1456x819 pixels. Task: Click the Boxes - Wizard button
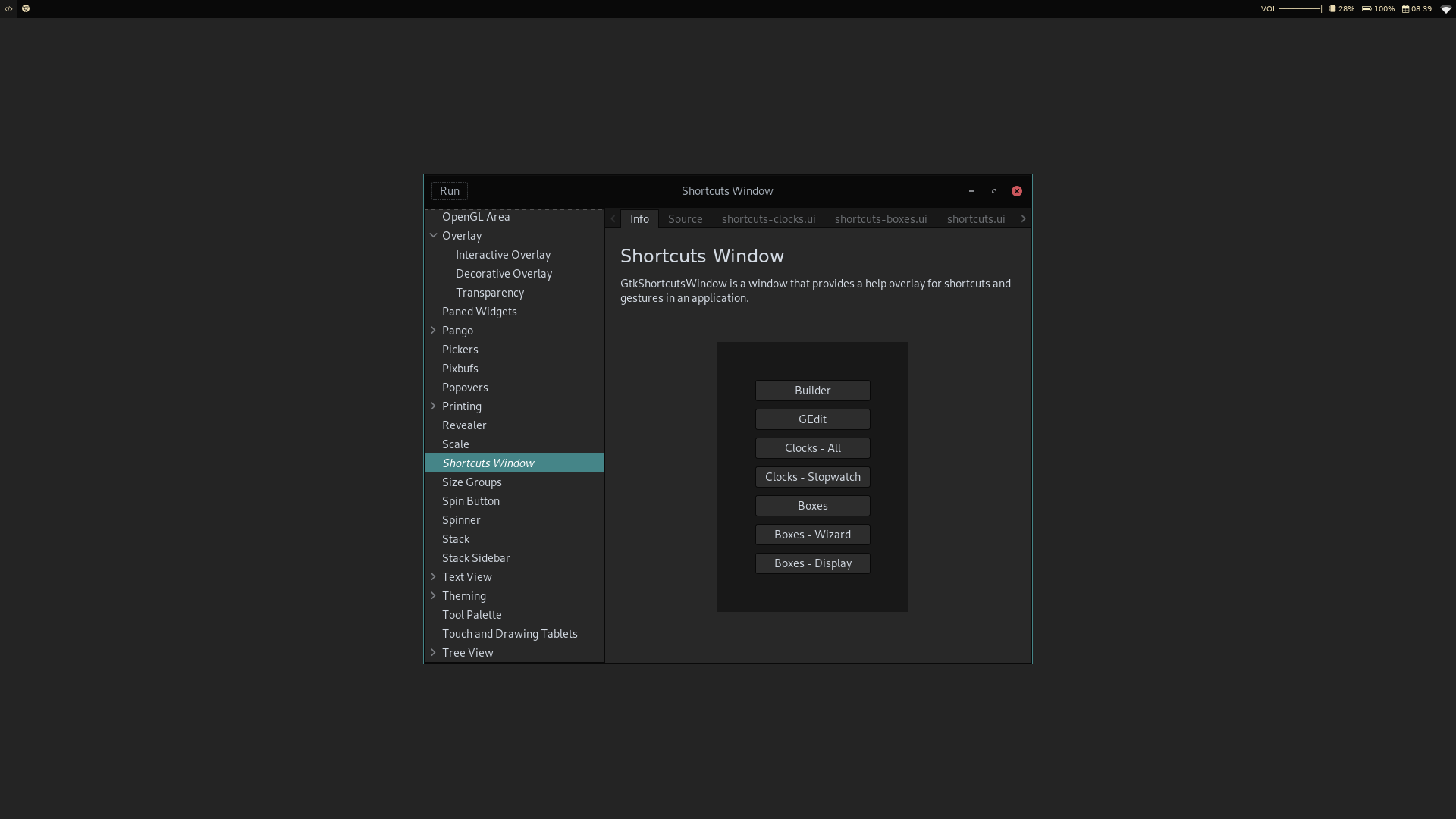813,535
